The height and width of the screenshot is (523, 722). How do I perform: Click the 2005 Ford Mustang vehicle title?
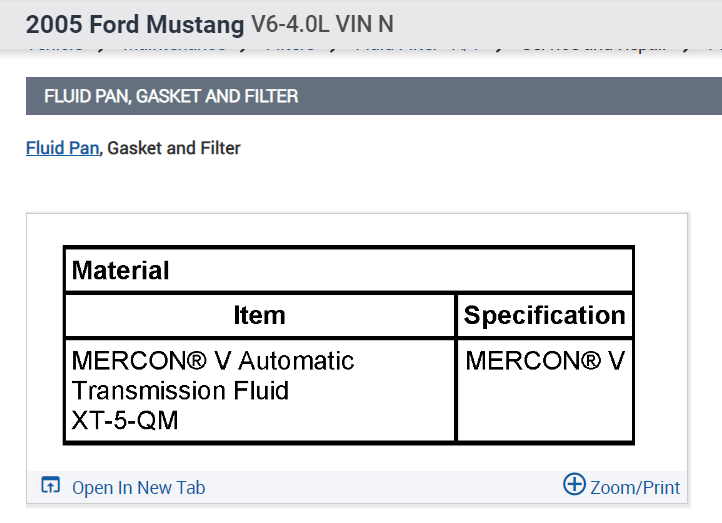[135, 24]
